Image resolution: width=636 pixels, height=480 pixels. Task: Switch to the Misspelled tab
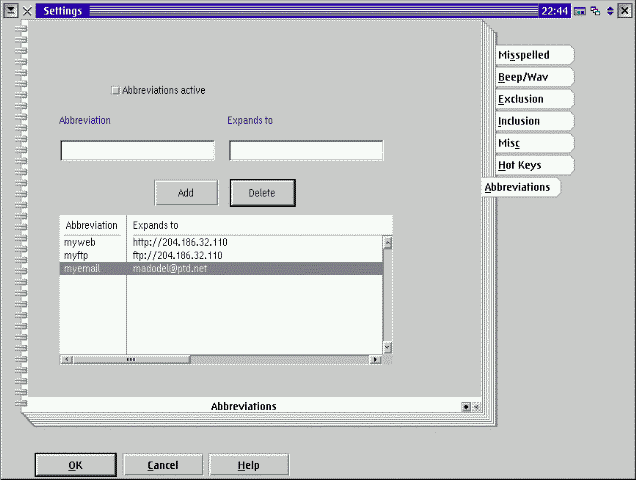click(x=533, y=55)
